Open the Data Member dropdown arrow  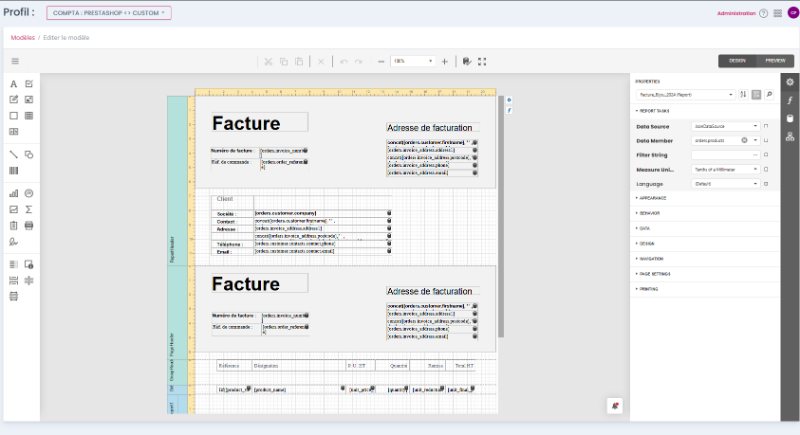point(755,140)
